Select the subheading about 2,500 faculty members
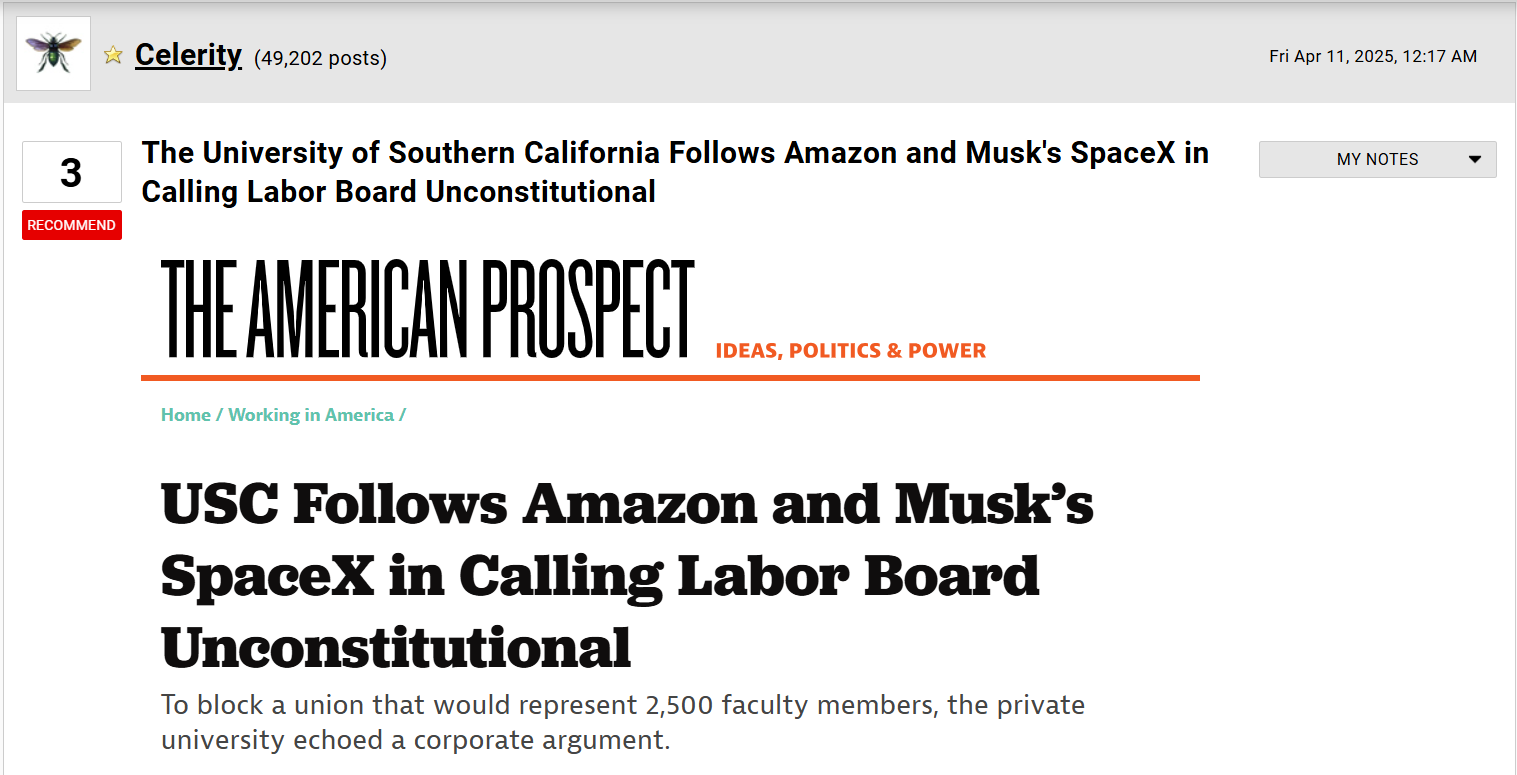 click(x=622, y=722)
